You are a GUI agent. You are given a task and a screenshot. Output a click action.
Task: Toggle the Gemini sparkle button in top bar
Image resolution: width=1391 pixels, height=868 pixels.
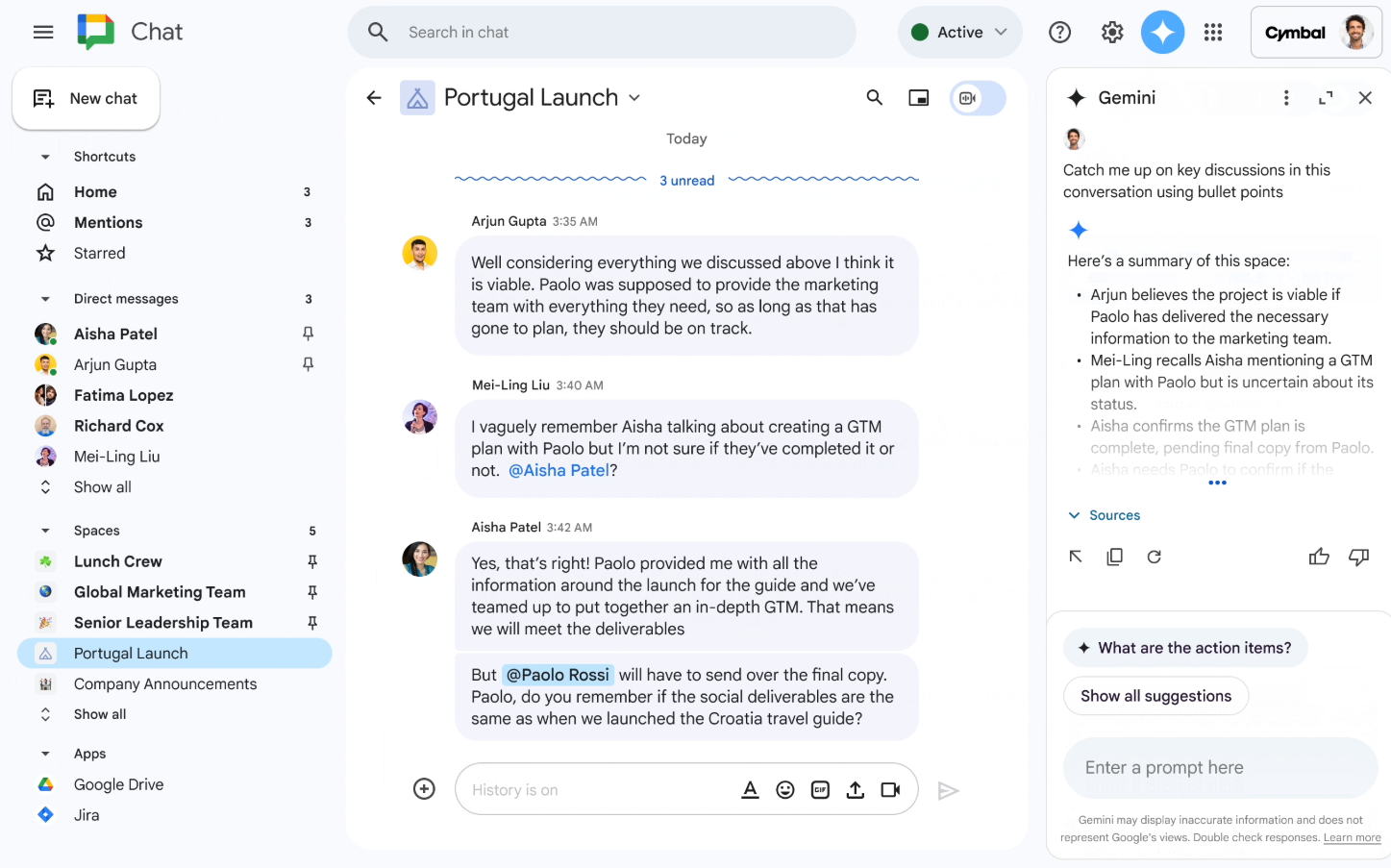1162,33
